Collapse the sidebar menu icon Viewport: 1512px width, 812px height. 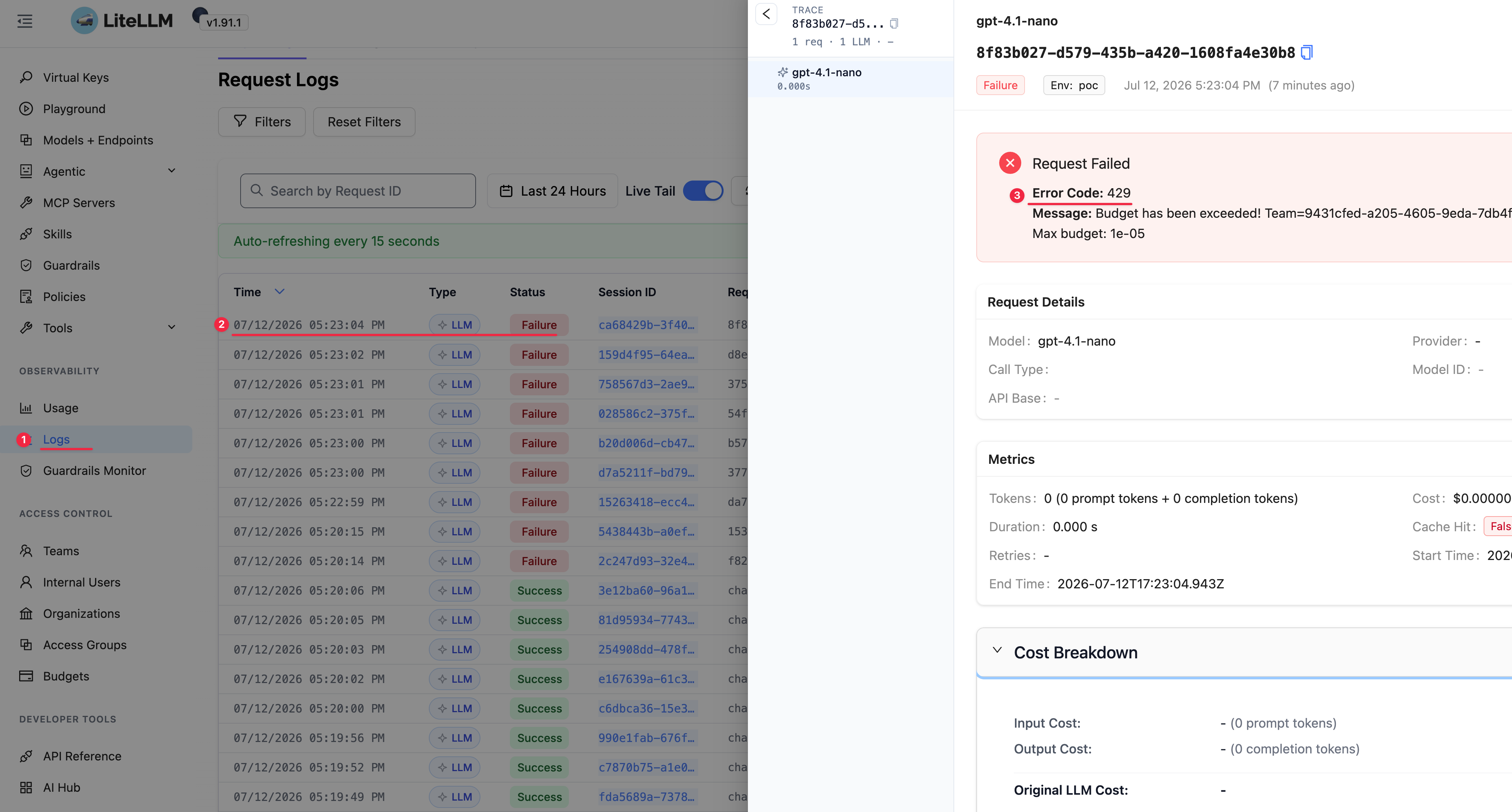pos(25,22)
